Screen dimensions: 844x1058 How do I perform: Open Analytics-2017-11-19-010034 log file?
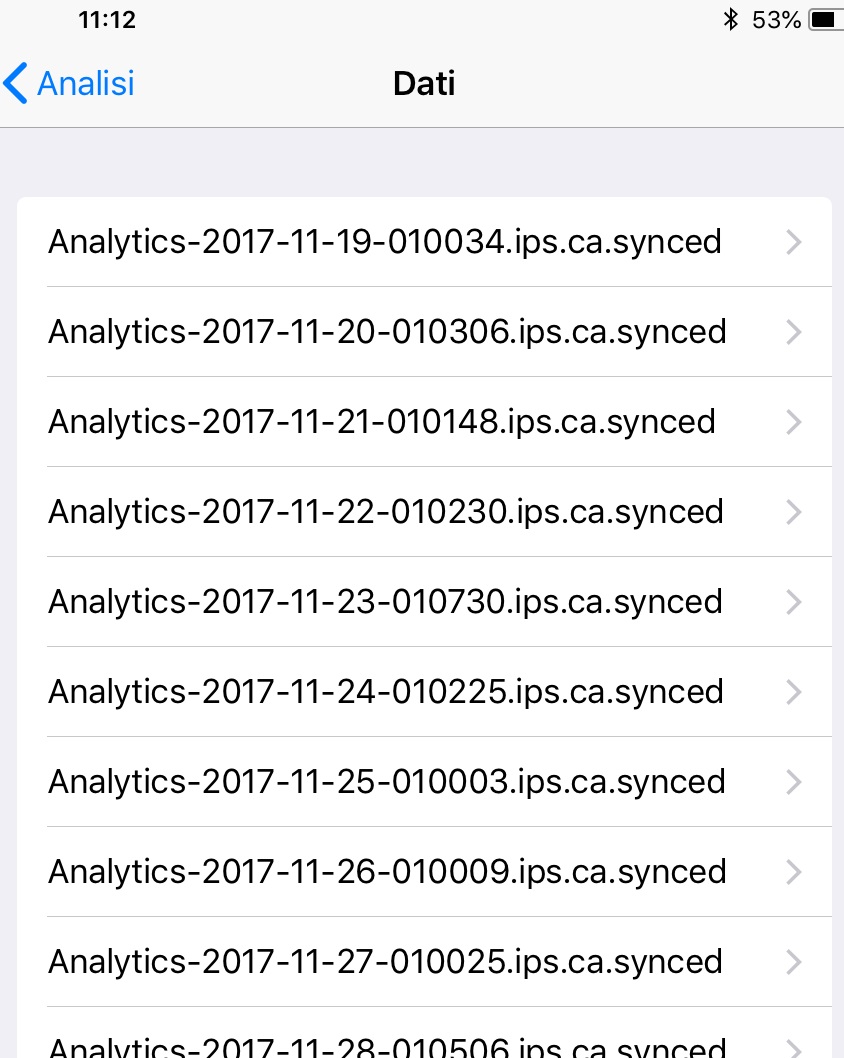(x=385, y=242)
